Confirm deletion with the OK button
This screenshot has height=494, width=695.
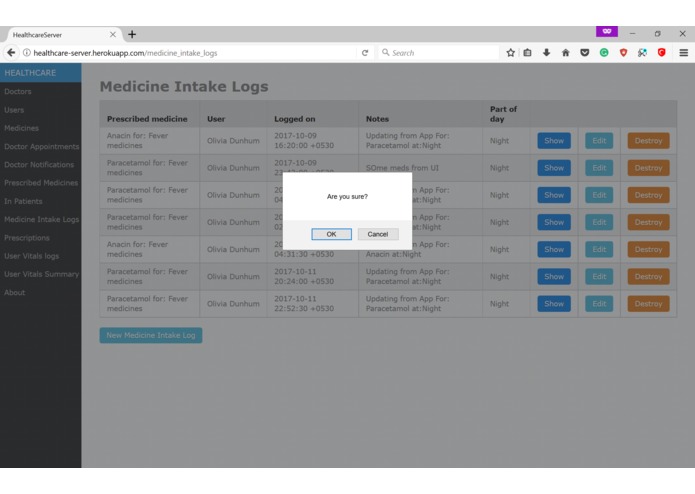click(331, 234)
